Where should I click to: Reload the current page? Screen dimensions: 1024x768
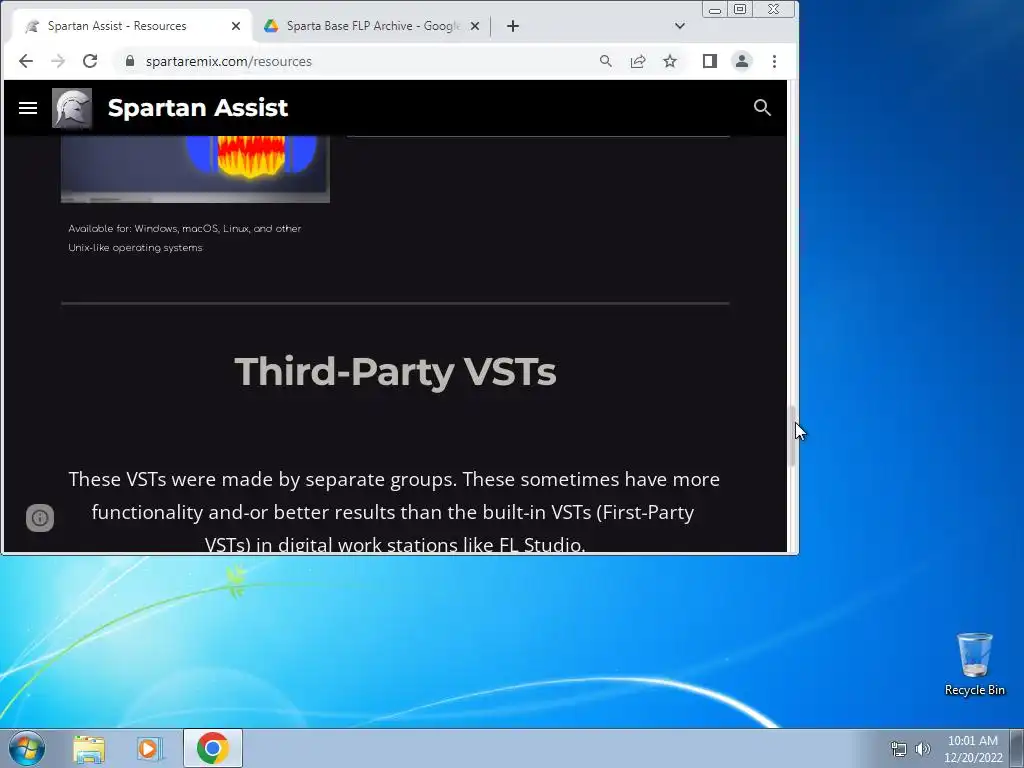pos(90,61)
